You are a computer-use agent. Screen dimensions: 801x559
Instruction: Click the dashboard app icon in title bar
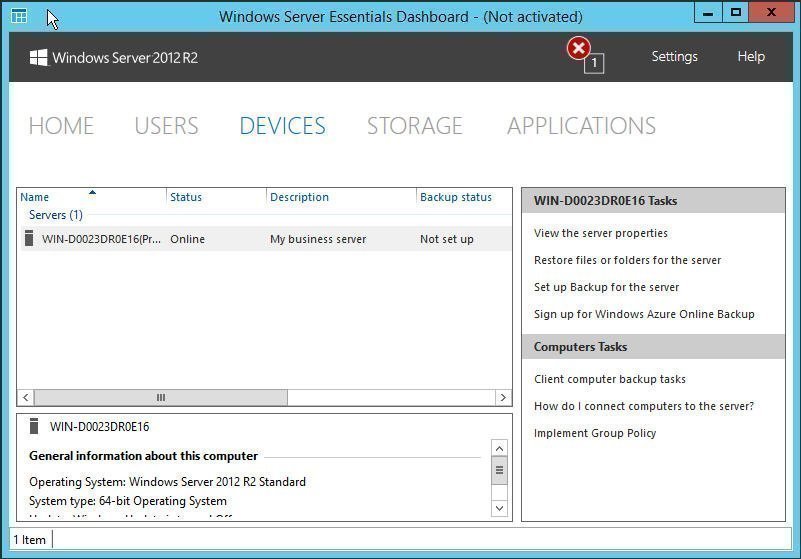19,16
